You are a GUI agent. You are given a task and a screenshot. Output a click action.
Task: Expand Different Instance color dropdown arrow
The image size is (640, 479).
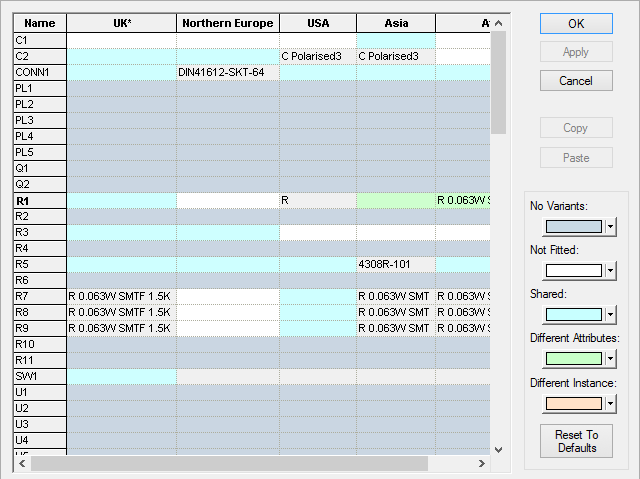pos(610,403)
